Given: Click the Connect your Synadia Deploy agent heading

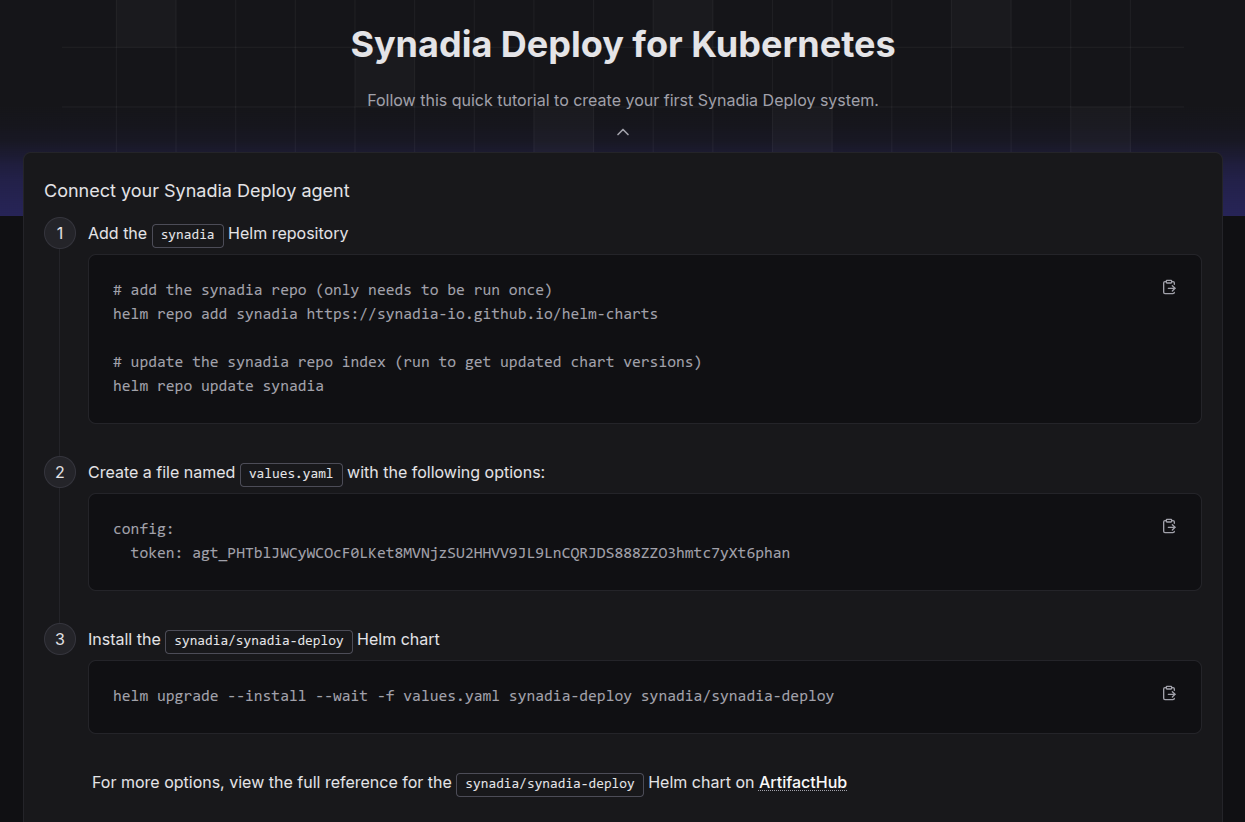Looking at the screenshot, I should pos(197,190).
